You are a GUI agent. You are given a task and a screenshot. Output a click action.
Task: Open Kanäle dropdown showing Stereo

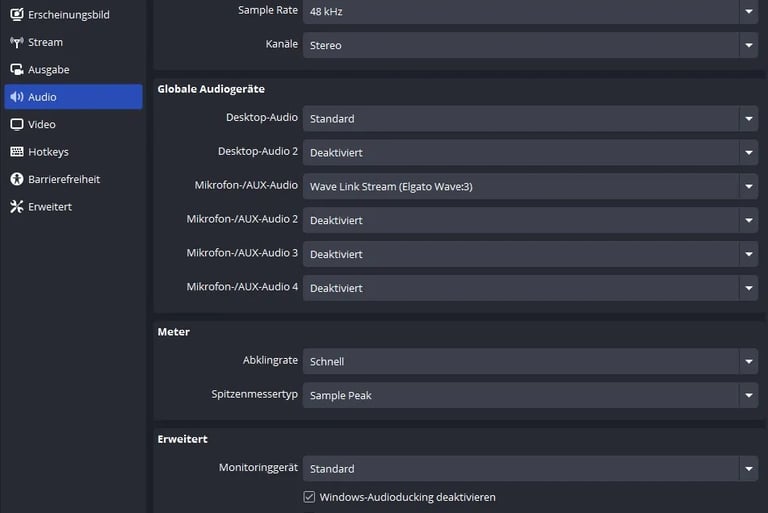coord(530,45)
